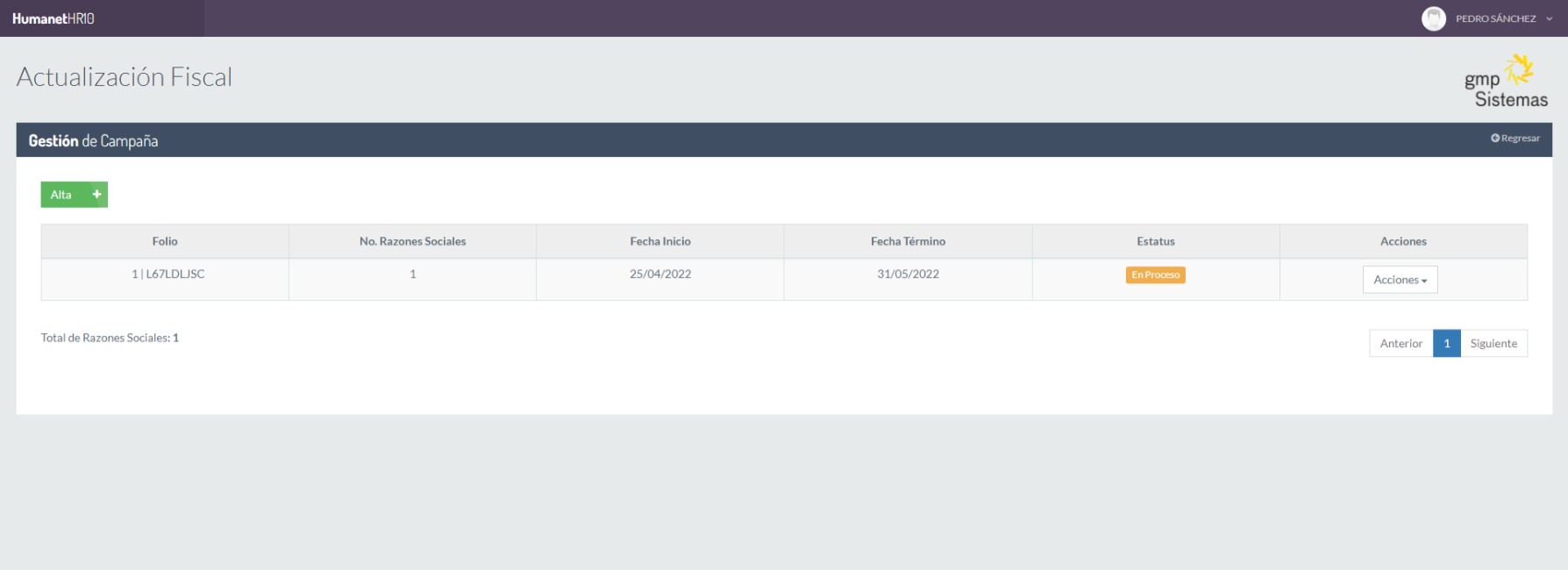Click the user avatar picture

[x=1433, y=18]
